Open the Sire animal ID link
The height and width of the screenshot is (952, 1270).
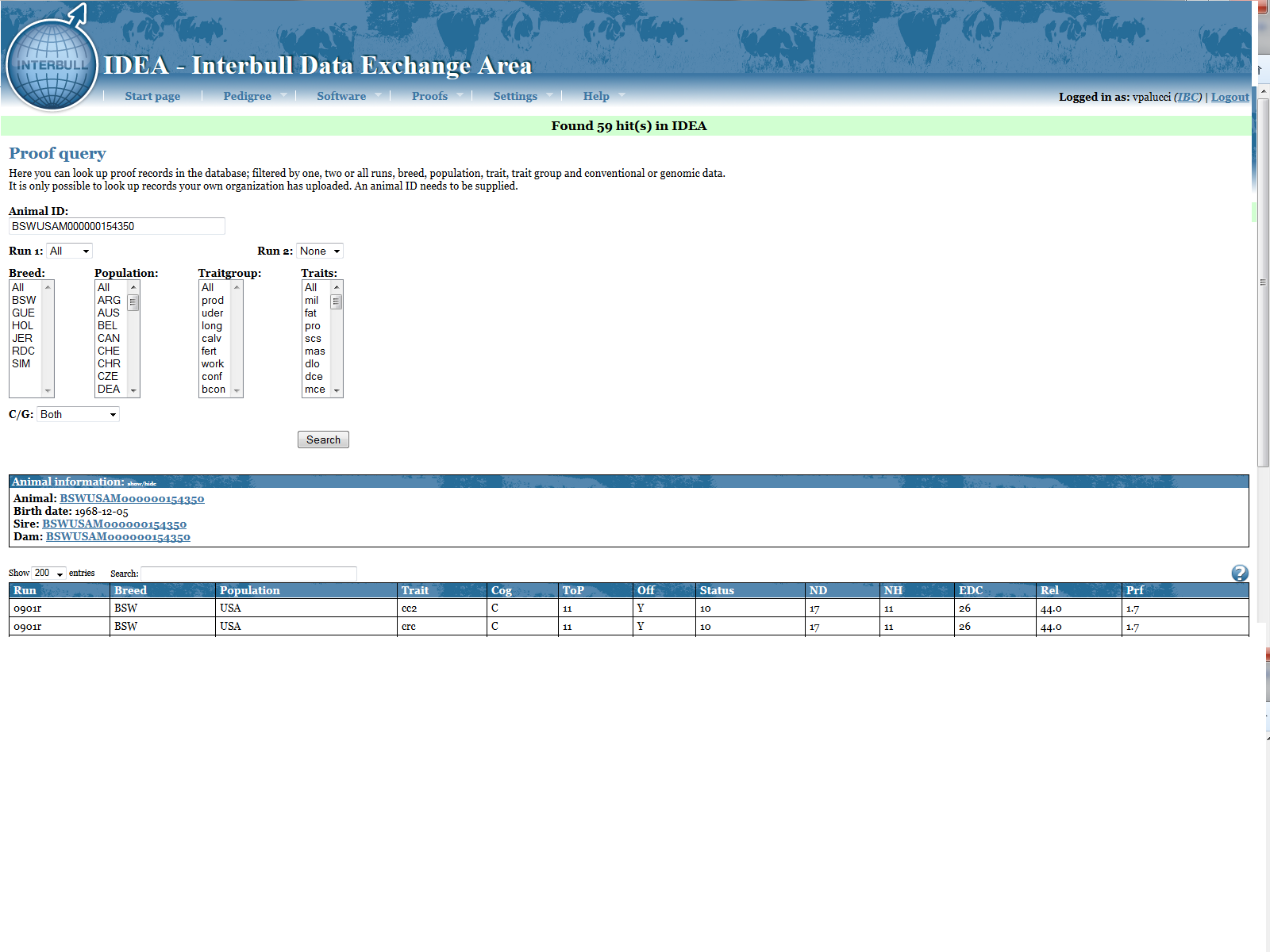tap(114, 524)
